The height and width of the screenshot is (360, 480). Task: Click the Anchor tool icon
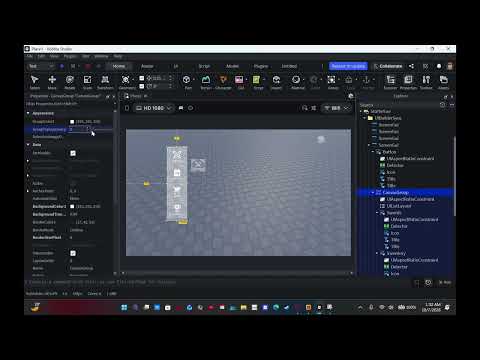[x=366, y=80]
